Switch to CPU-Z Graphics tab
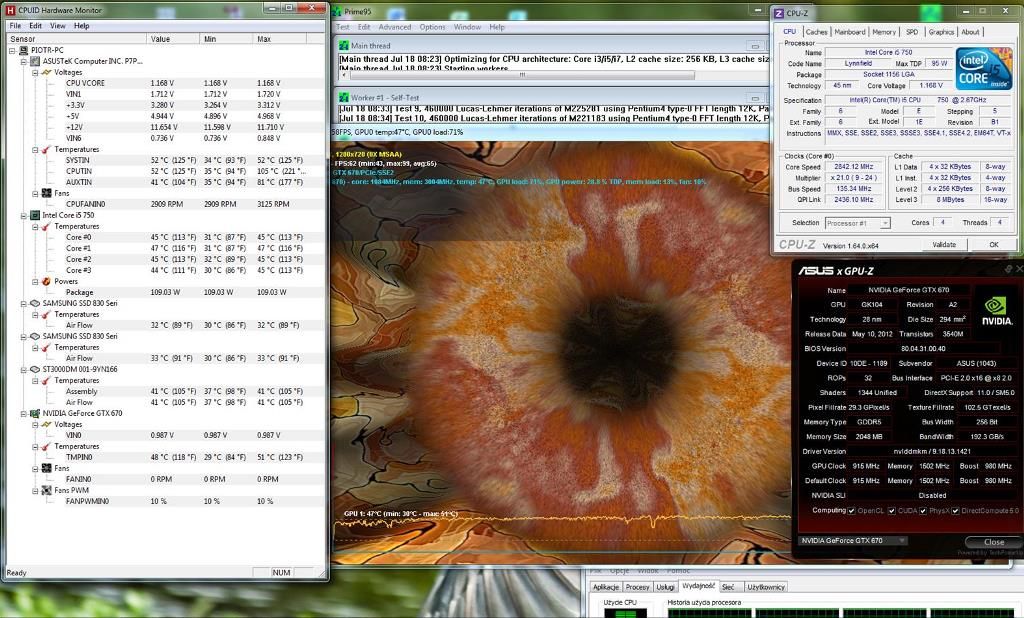 click(x=941, y=31)
